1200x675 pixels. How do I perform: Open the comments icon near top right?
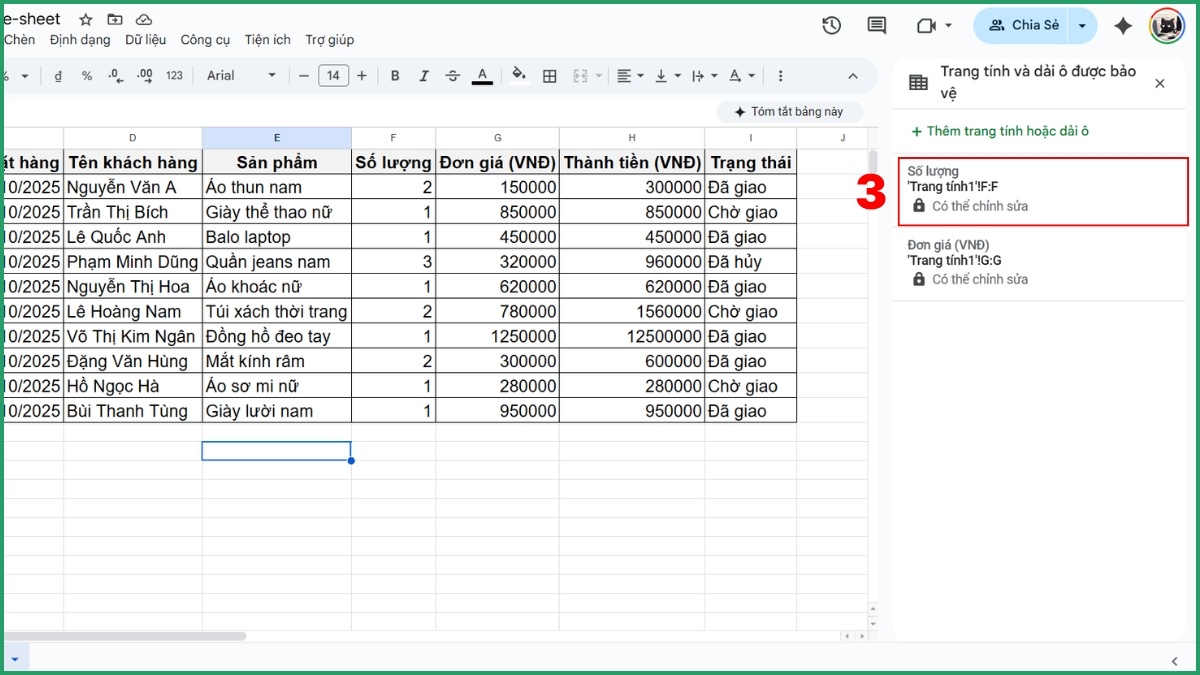(x=877, y=25)
